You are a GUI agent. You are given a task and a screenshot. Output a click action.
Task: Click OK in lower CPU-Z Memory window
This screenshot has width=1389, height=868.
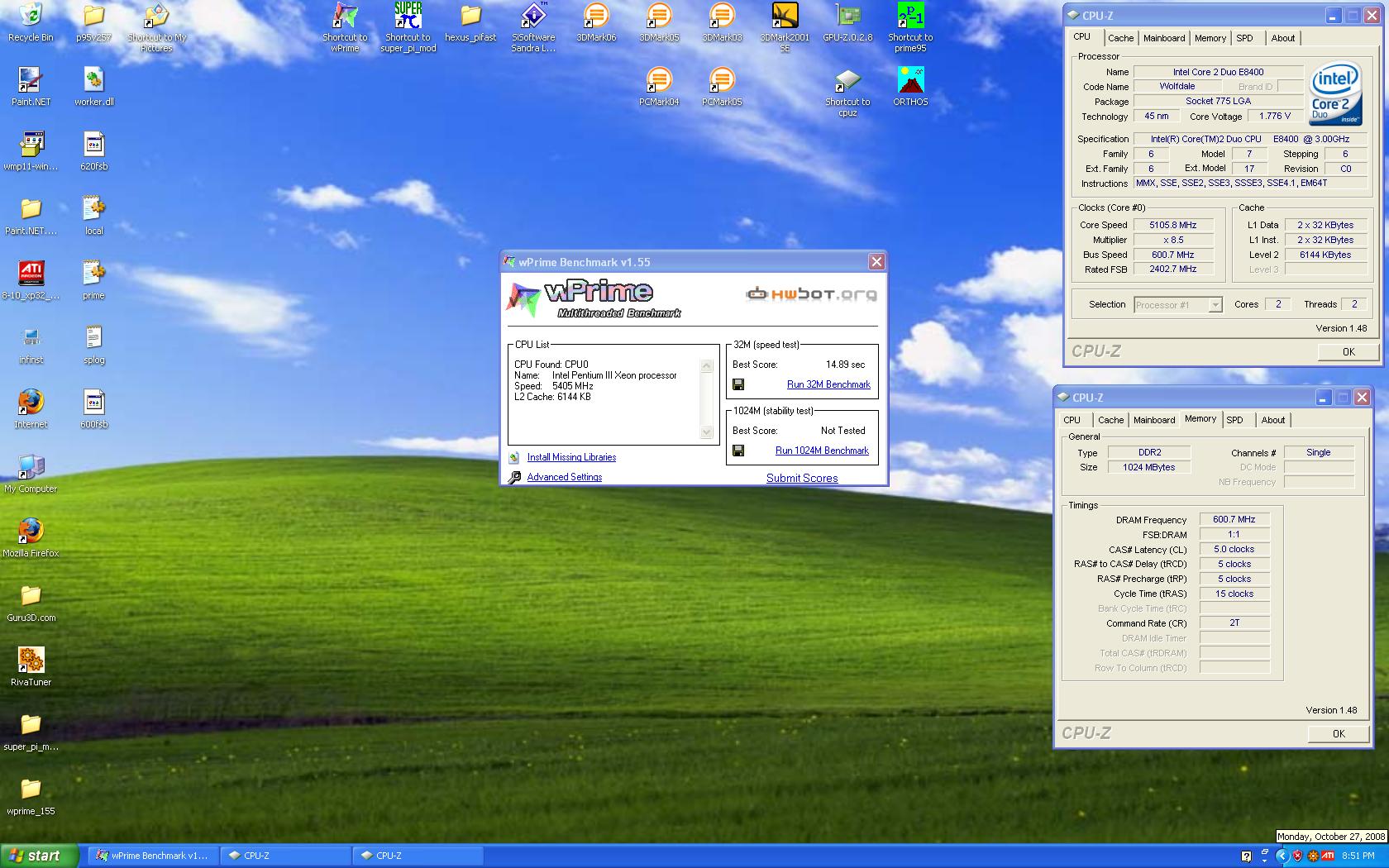pos(1338,733)
